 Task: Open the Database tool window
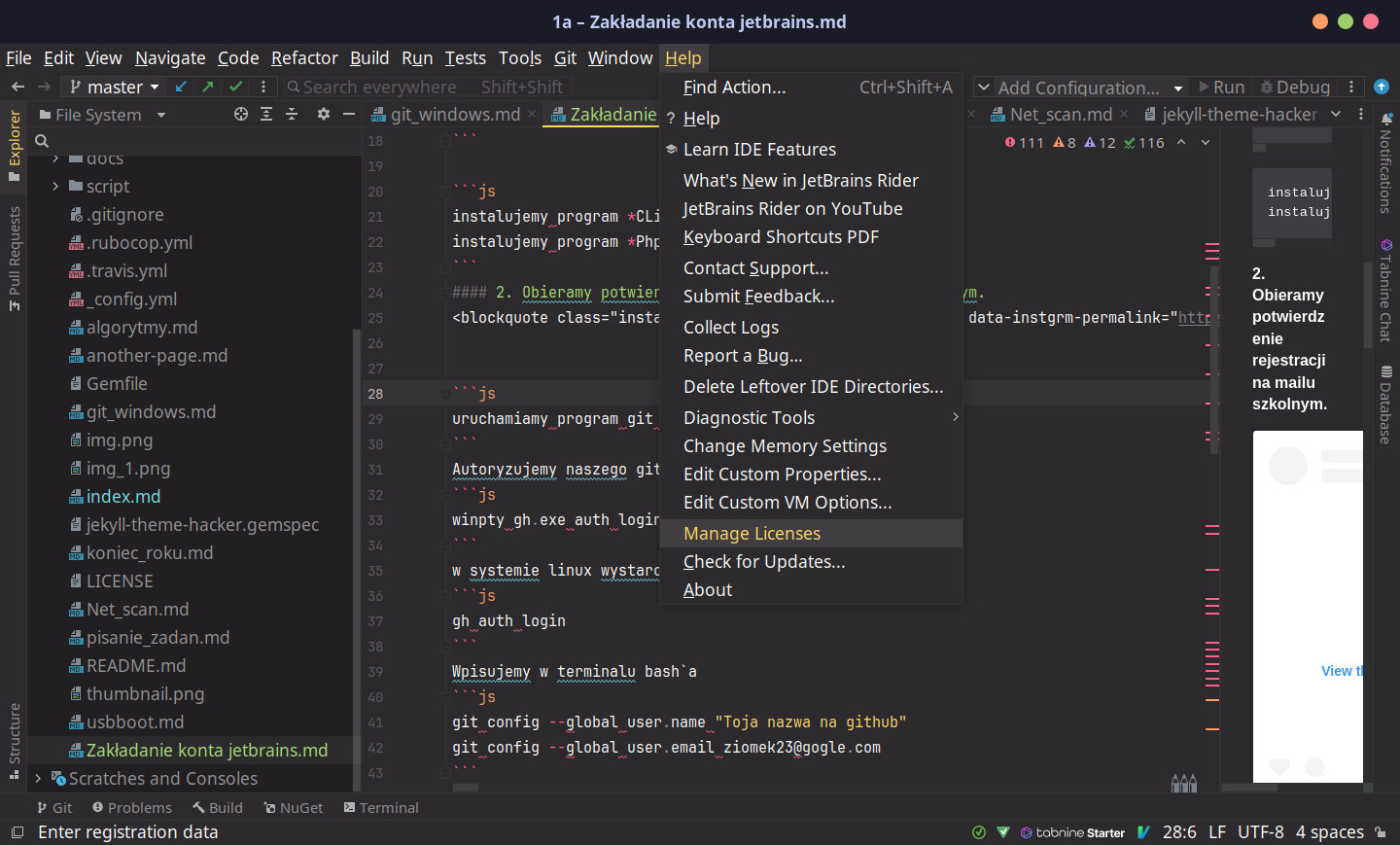(x=1386, y=405)
